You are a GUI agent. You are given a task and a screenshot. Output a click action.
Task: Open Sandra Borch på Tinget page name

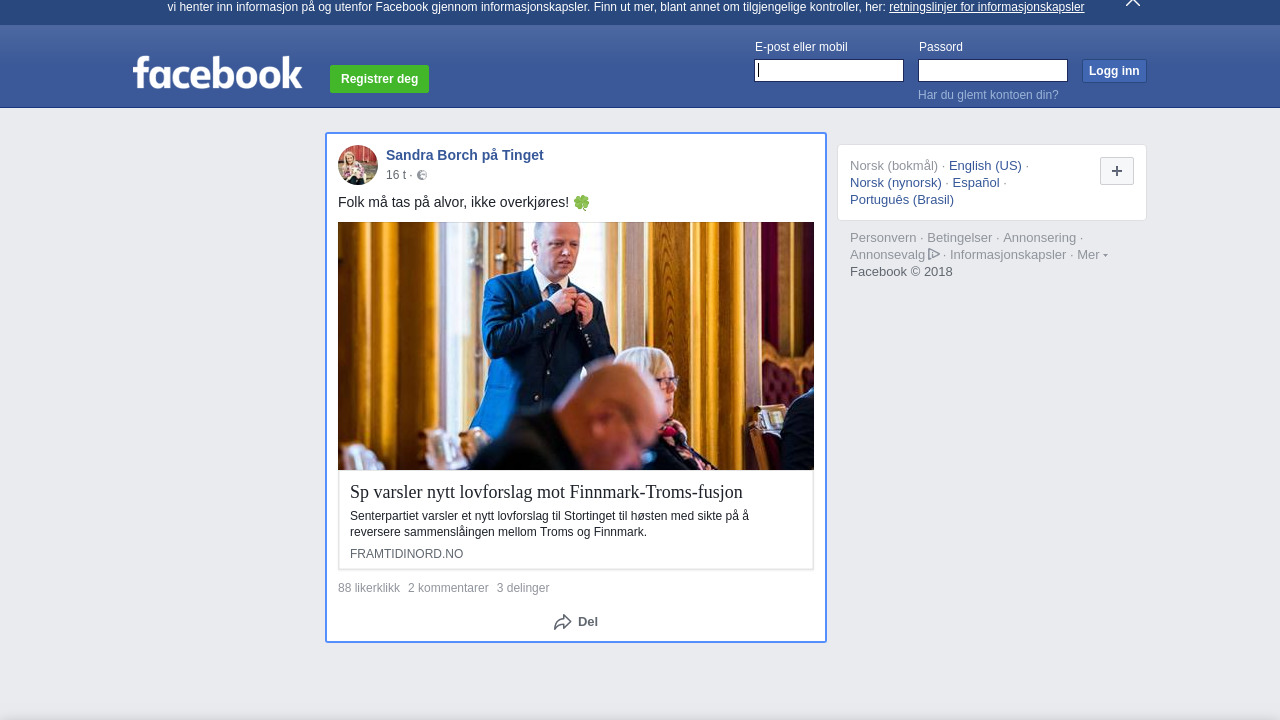pos(465,155)
